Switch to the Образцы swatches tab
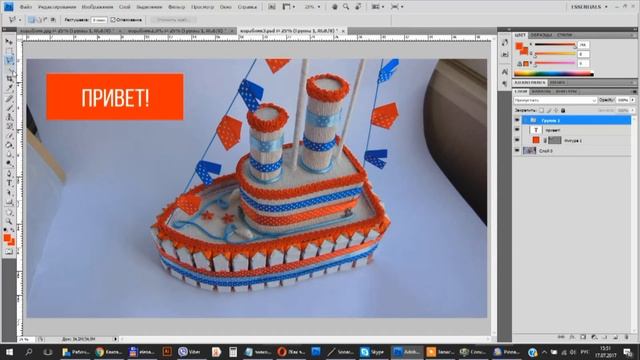Screen dimensions: 640x360 tap(541, 35)
